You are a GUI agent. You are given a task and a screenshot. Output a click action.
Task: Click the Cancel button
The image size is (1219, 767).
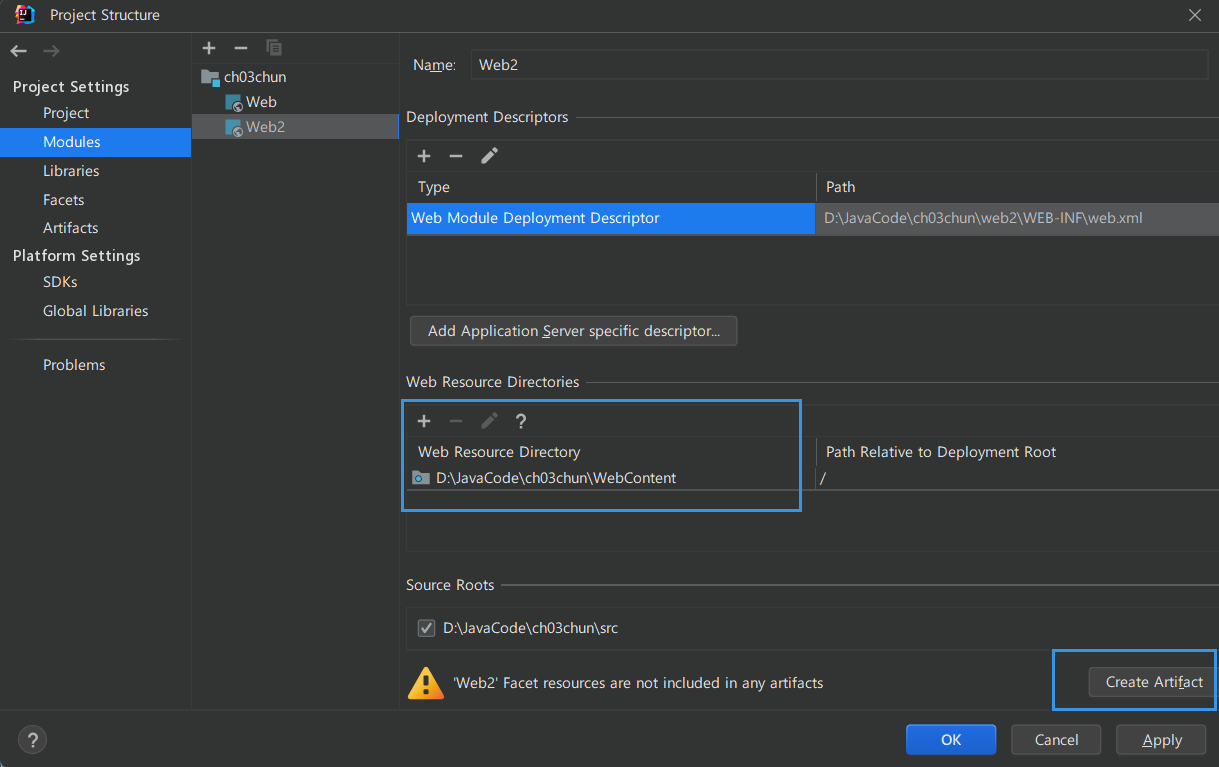(x=1056, y=740)
